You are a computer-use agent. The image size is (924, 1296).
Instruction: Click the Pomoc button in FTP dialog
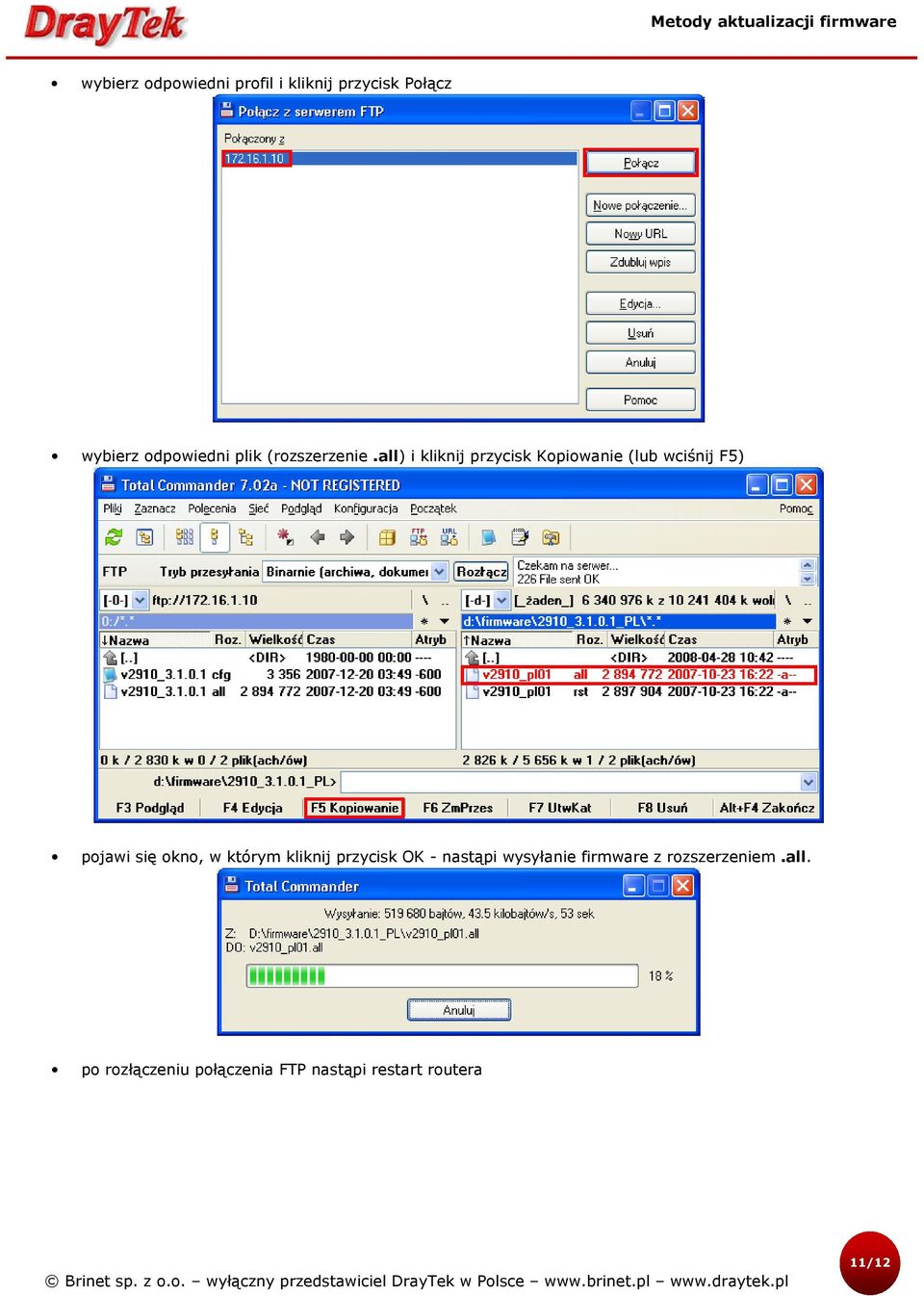(641, 400)
